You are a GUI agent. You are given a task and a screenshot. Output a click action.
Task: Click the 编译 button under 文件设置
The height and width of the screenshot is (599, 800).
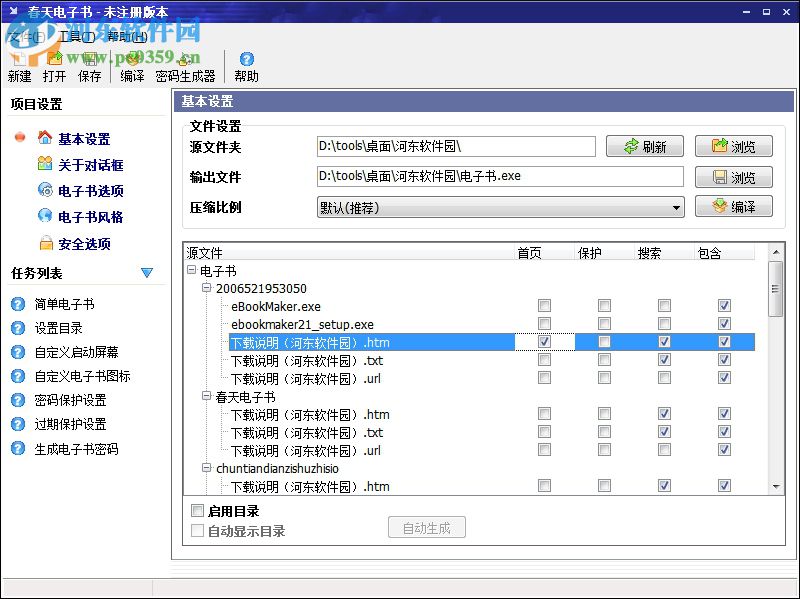[734, 207]
